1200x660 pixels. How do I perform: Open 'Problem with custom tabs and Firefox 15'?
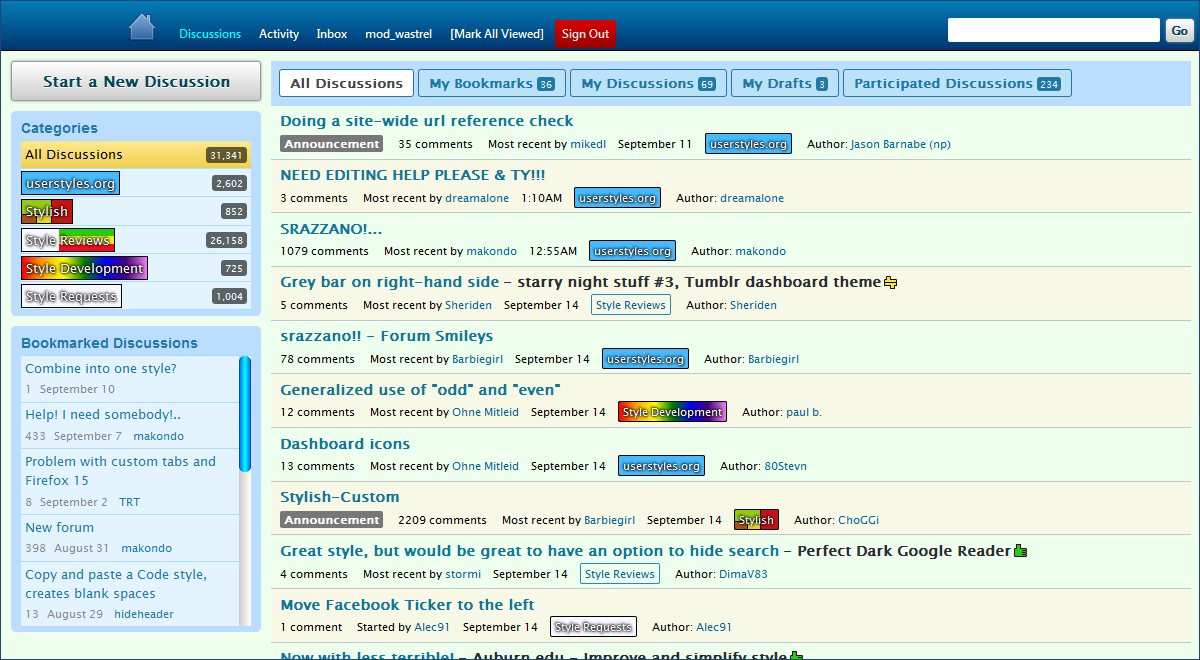[120, 471]
